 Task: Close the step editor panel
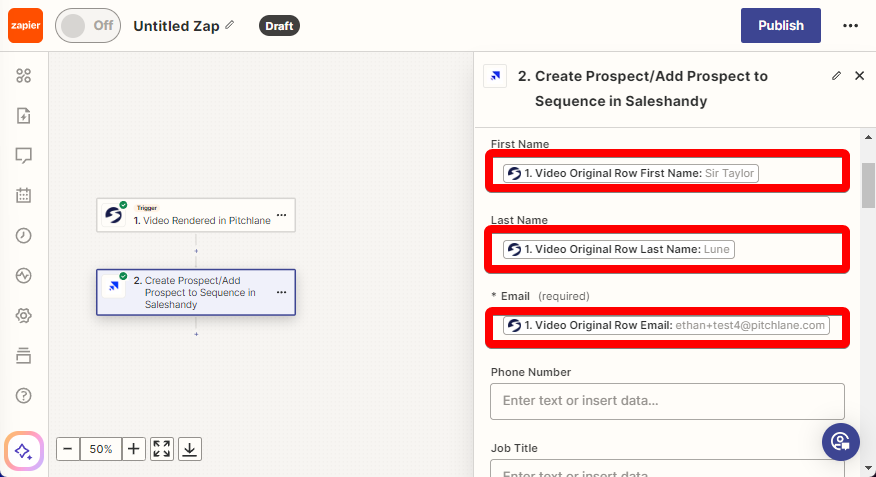pyautogui.click(x=860, y=75)
